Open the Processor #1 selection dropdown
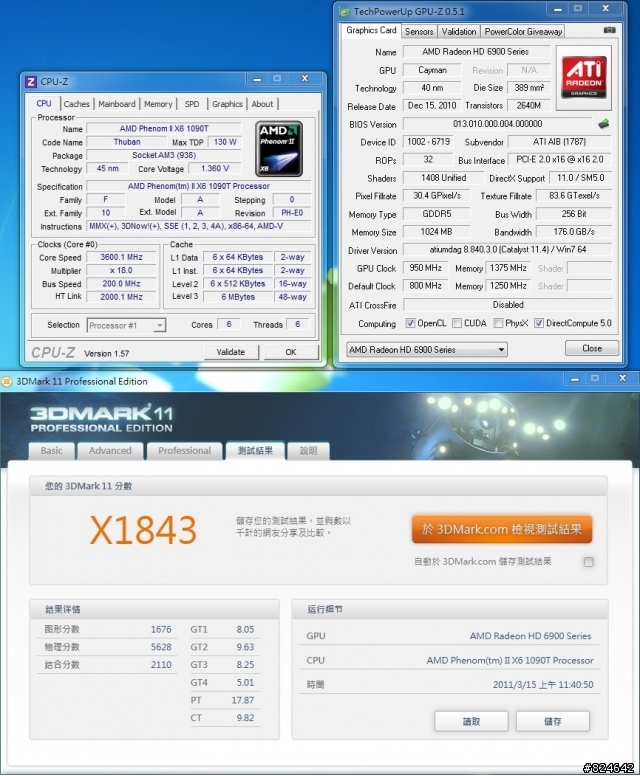 127,326
